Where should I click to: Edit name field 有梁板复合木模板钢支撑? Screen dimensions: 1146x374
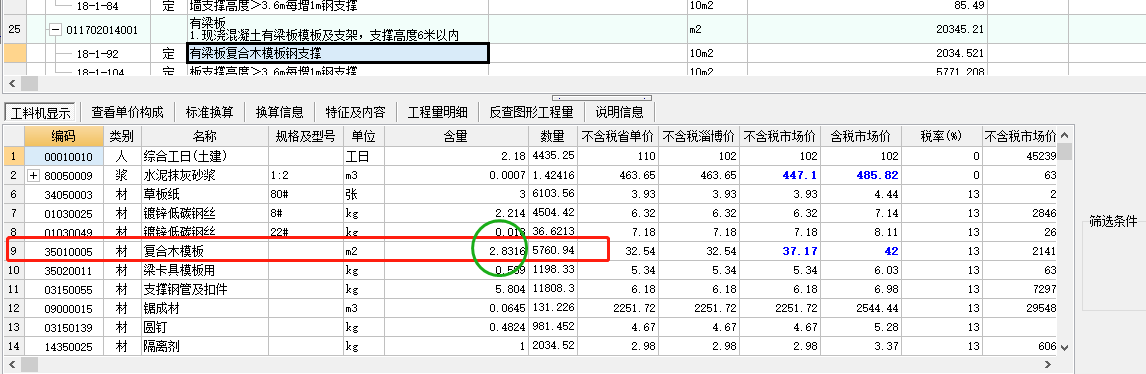(x=338, y=53)
